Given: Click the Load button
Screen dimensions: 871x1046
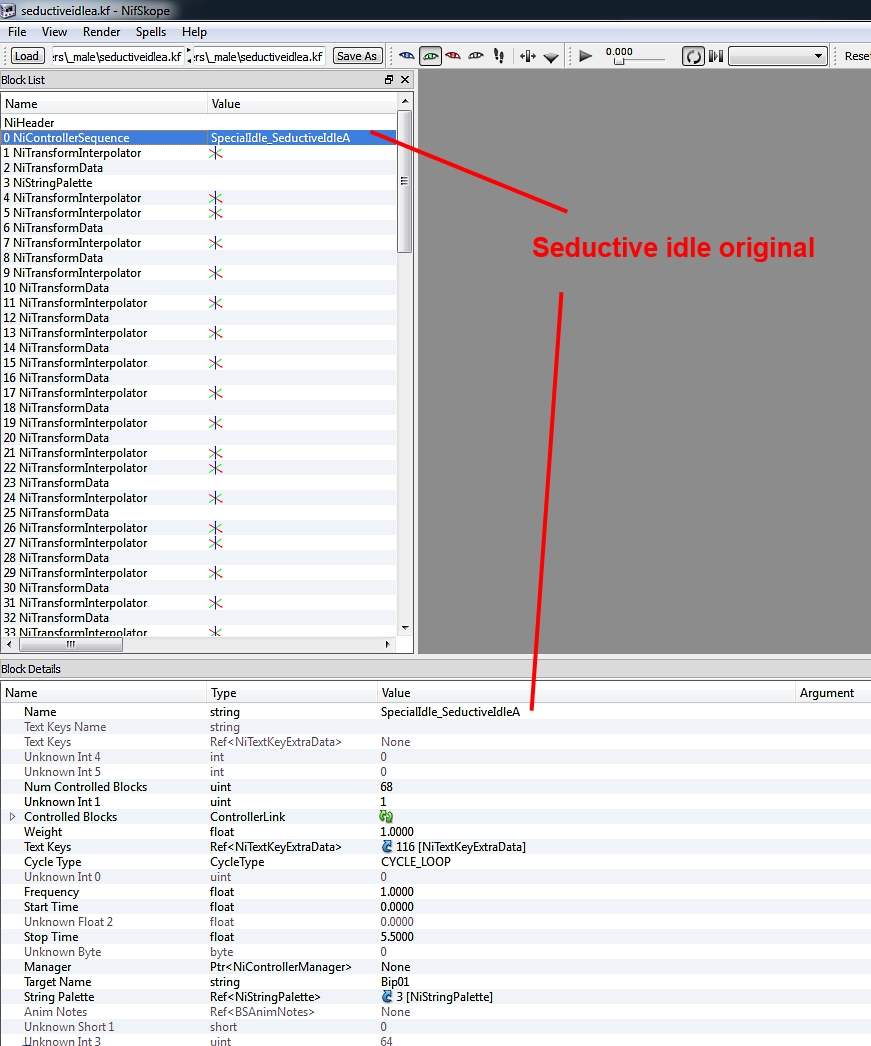Looking at the screenshot, I should click(27, 56).
